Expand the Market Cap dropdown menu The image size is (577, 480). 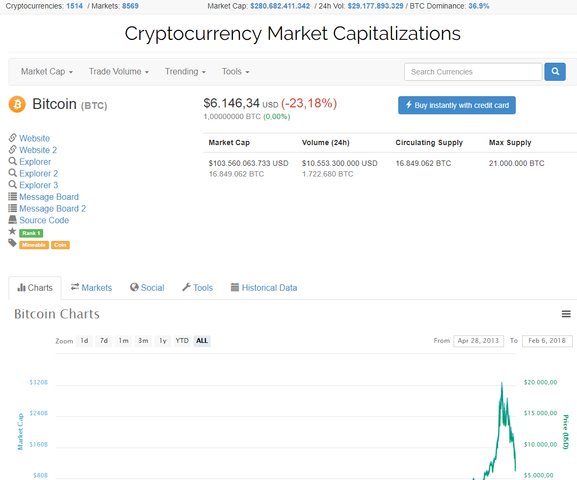point(47,71)
